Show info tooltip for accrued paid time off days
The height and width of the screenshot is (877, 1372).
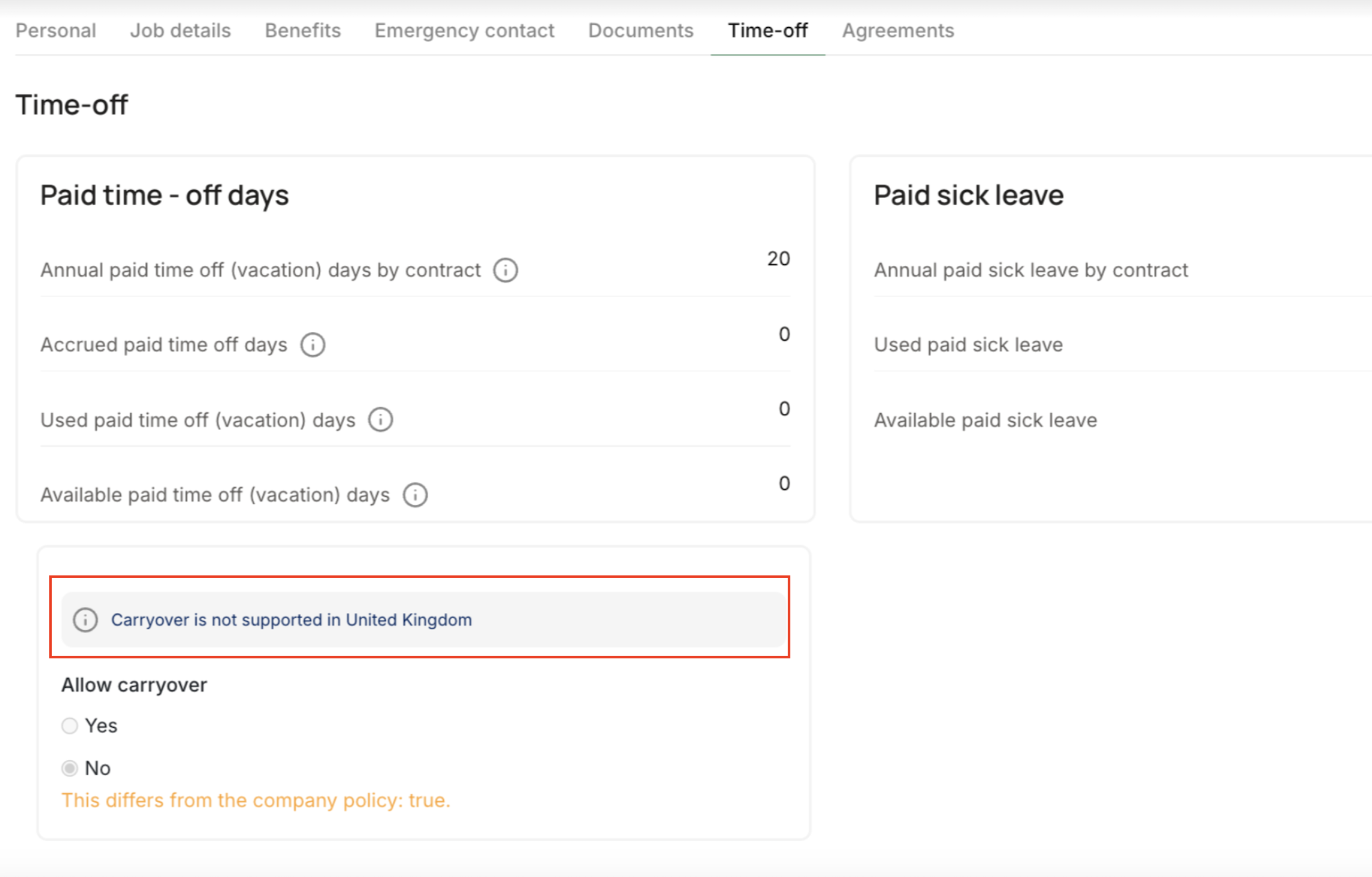[x=312, y=345]
